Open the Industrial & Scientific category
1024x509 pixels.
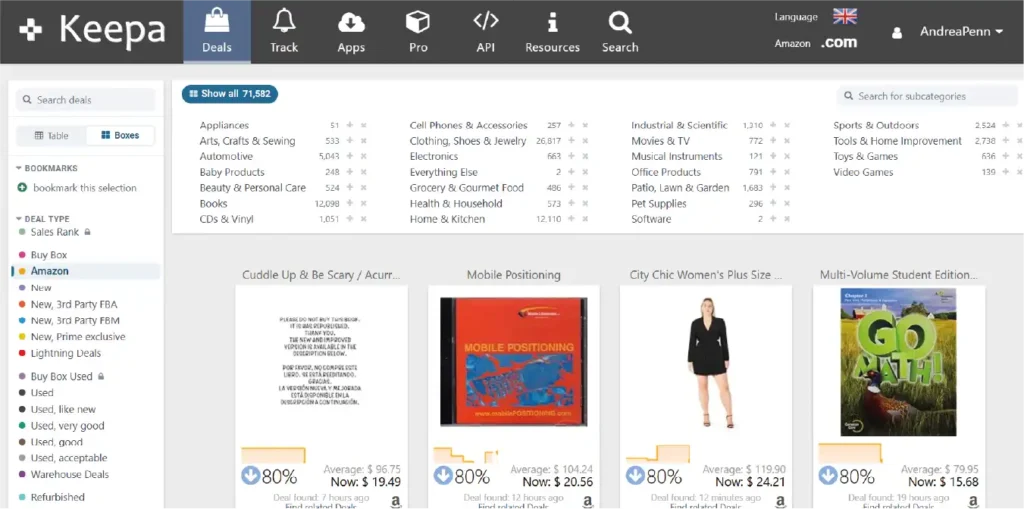point(679,125)
